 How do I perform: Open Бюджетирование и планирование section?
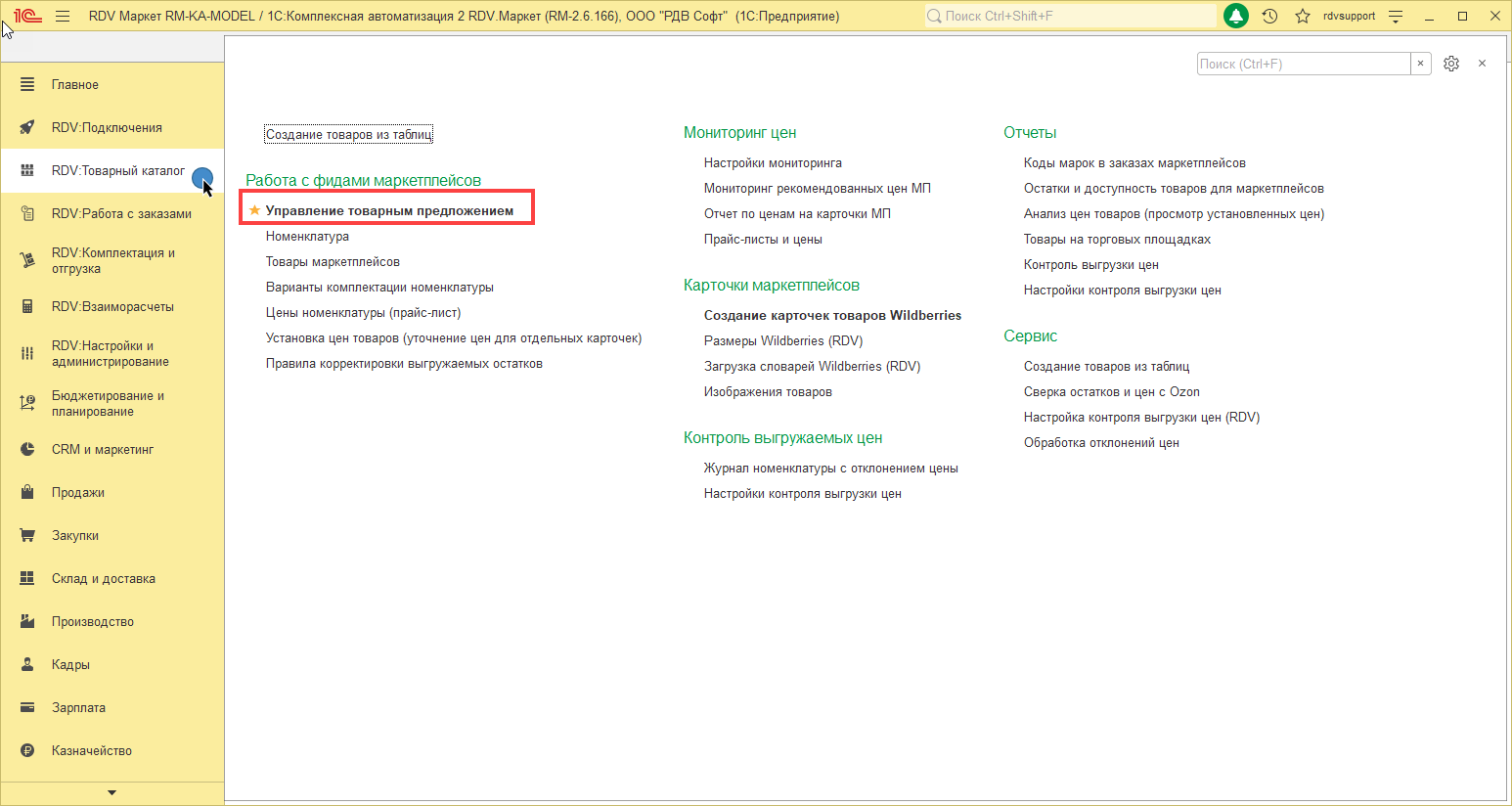click(112, 403)
